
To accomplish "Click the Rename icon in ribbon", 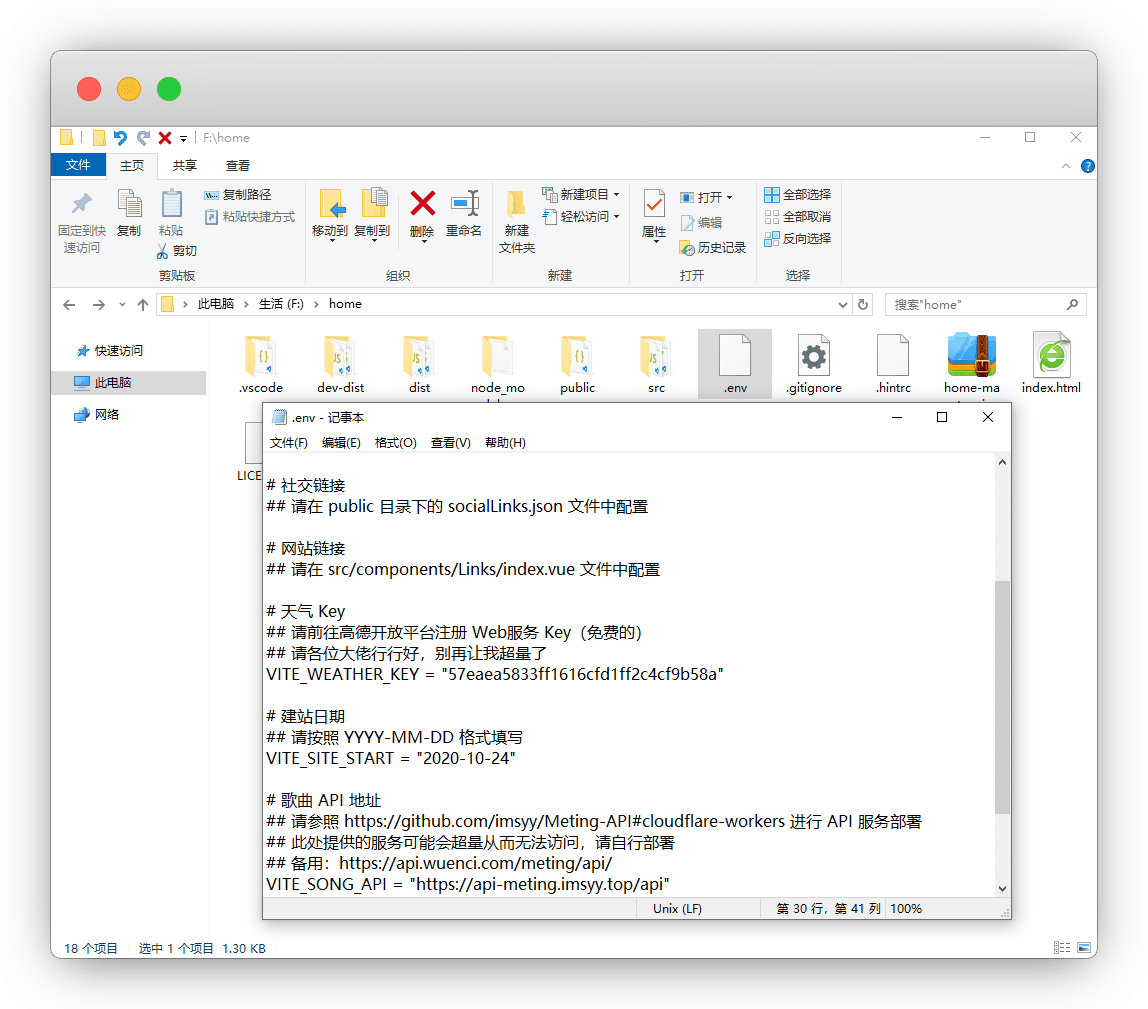I will pos(464,205).
